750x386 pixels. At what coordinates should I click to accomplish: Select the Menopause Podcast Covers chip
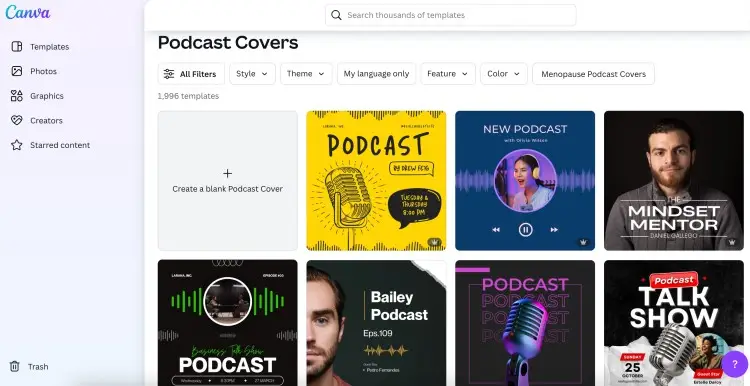click(x=593, y=74)
